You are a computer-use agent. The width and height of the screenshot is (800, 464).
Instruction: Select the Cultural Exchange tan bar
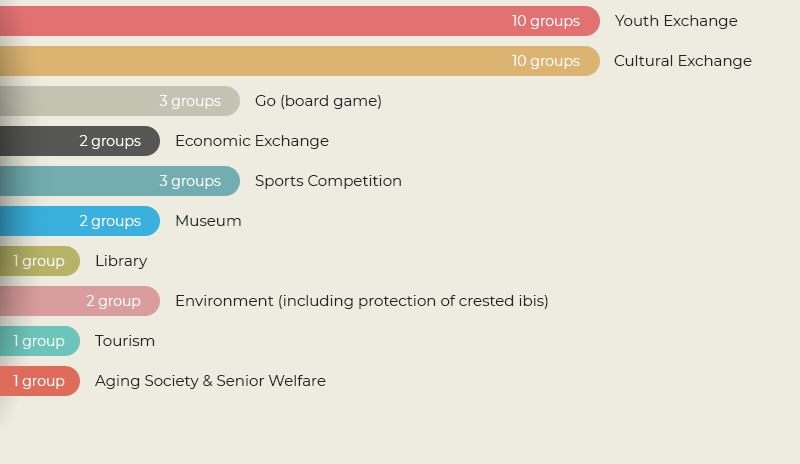[x=300, y=61]
